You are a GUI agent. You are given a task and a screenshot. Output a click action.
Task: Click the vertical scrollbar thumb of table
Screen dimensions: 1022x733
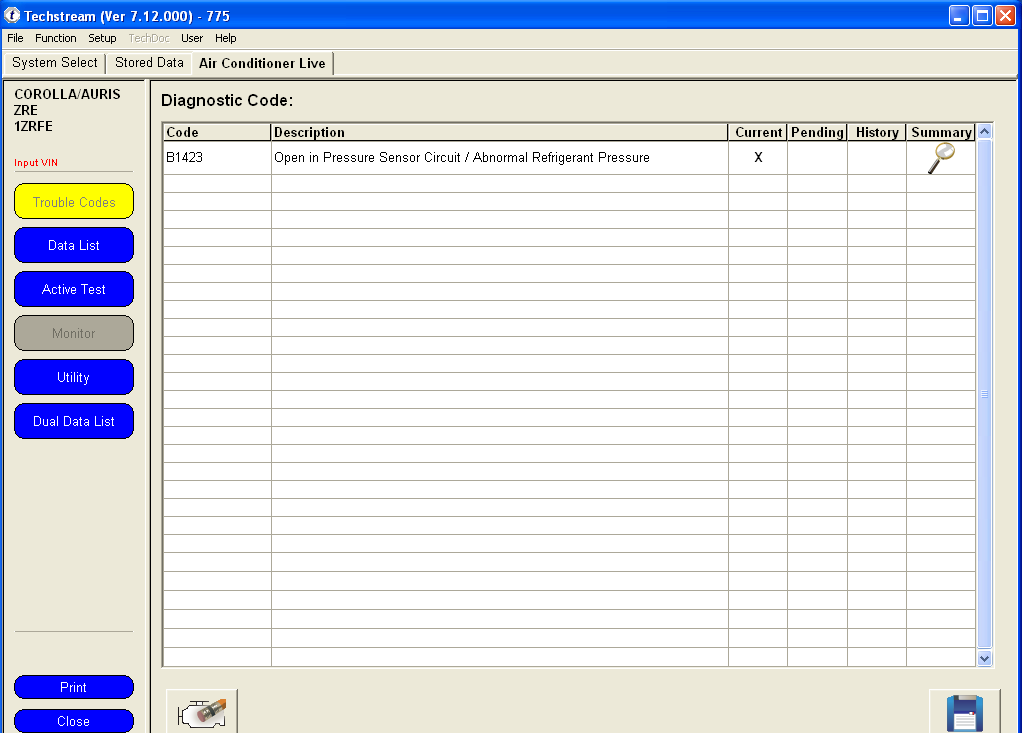click(984, 394)
